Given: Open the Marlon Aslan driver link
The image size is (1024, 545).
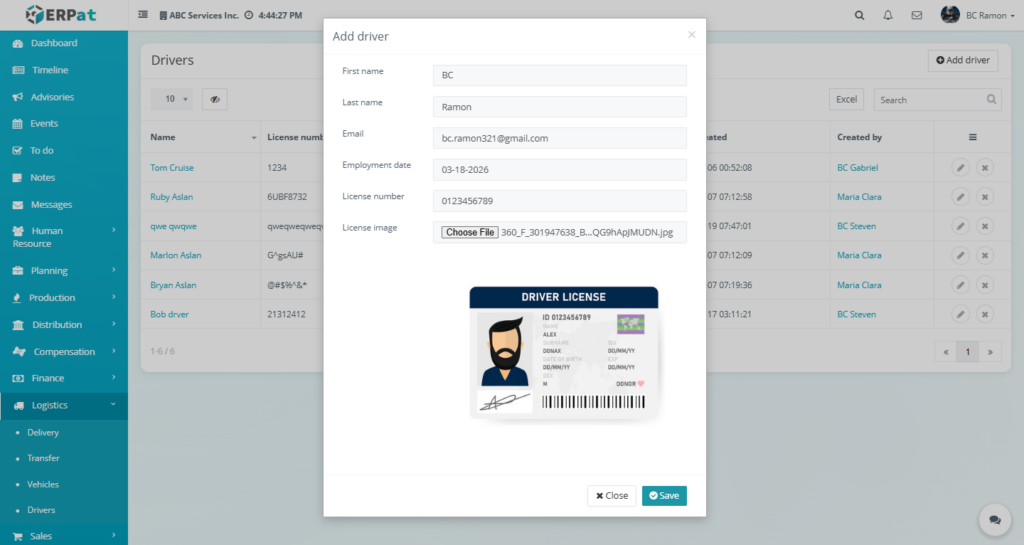Looking at the screenshot, I should click(176, 255).
